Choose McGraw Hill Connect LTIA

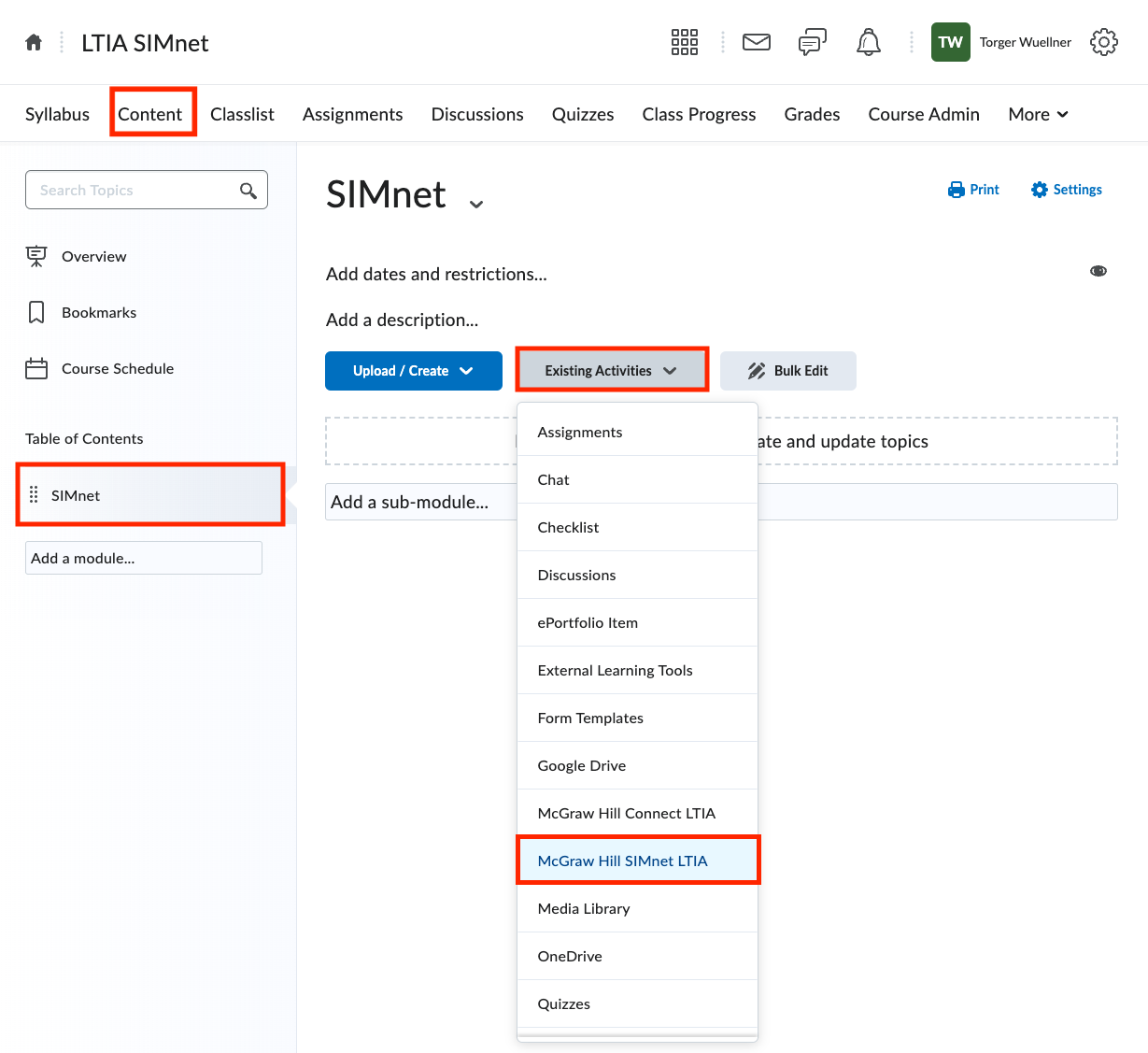pyautogui.click(x=637, y=813)
